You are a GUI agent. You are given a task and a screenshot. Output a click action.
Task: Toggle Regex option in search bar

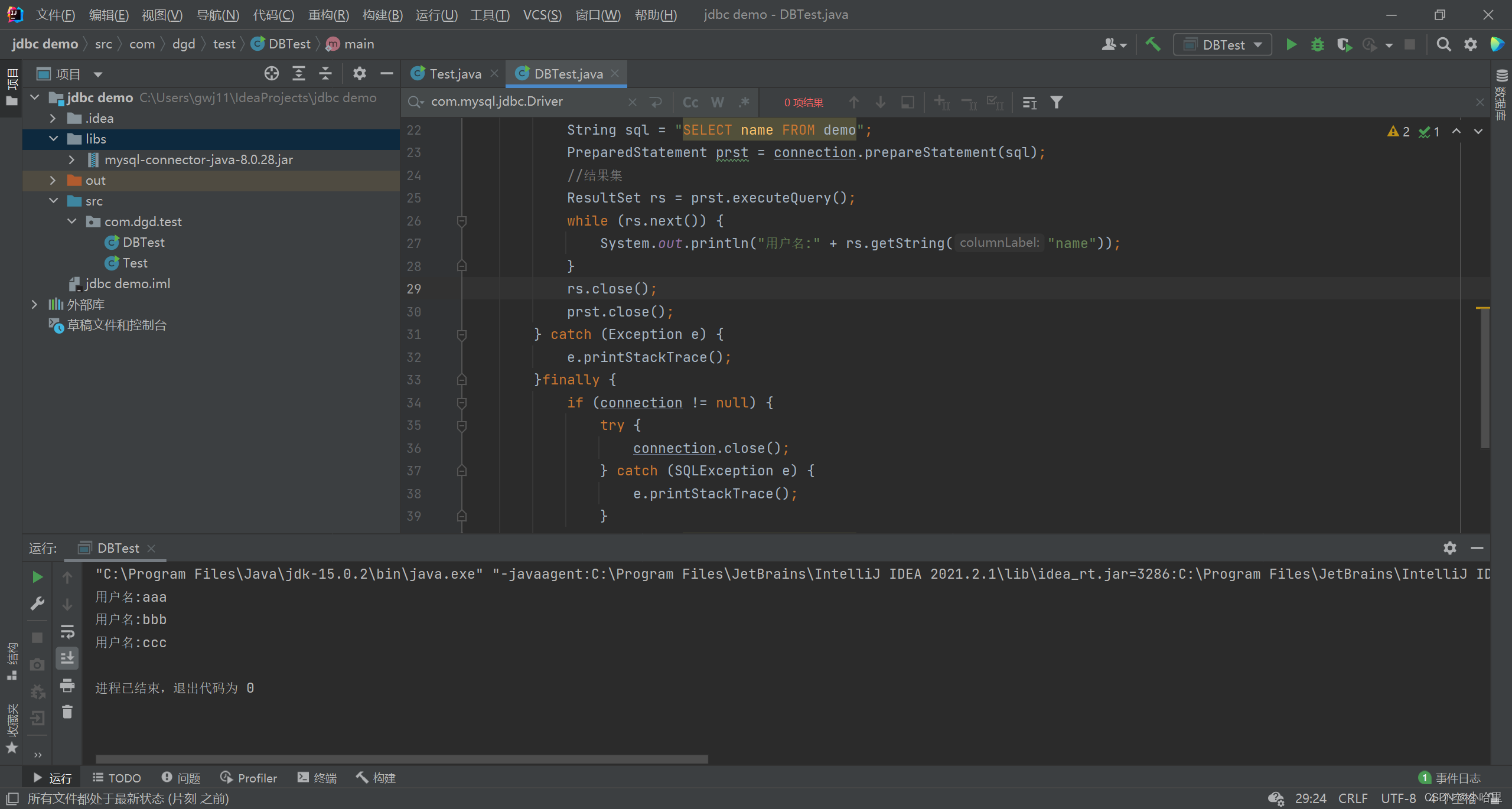[744, 103]
